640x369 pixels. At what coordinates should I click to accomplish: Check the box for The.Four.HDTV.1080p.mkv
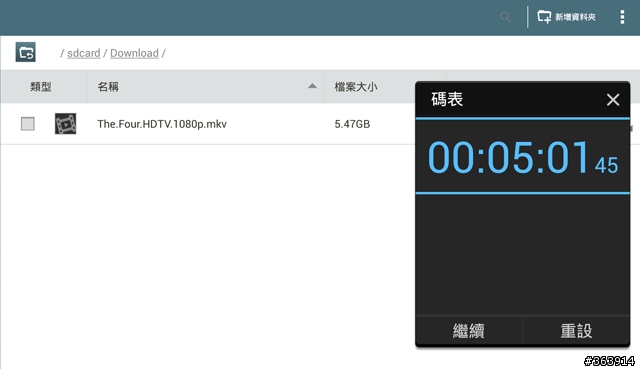pos(28,124)
